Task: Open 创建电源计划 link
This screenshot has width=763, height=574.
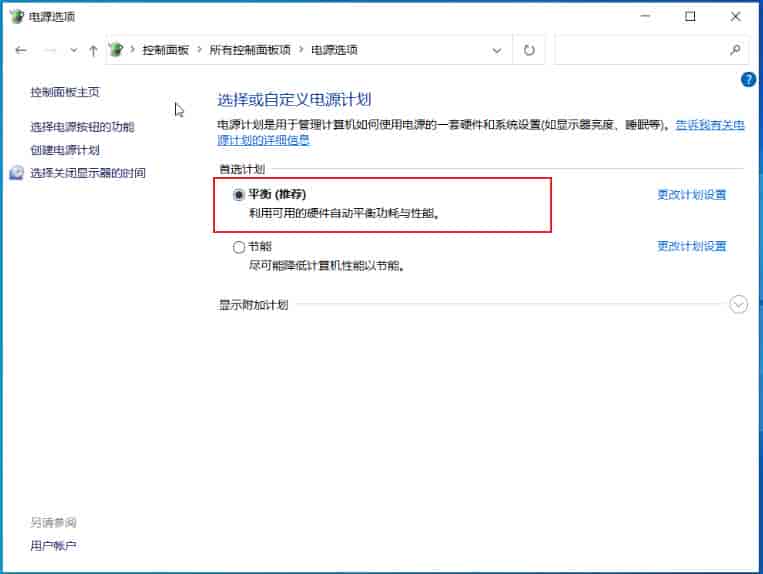Action: [65, 150]
